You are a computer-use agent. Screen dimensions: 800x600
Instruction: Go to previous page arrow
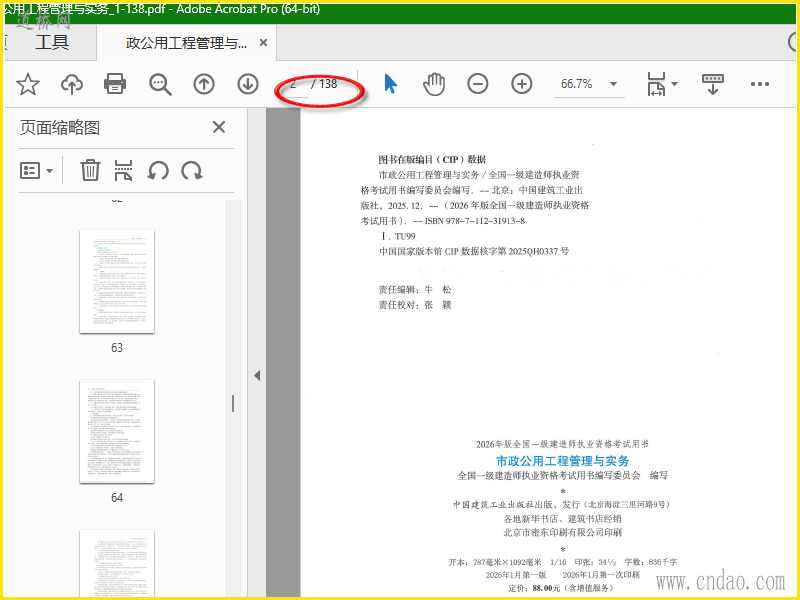point(204,84)
